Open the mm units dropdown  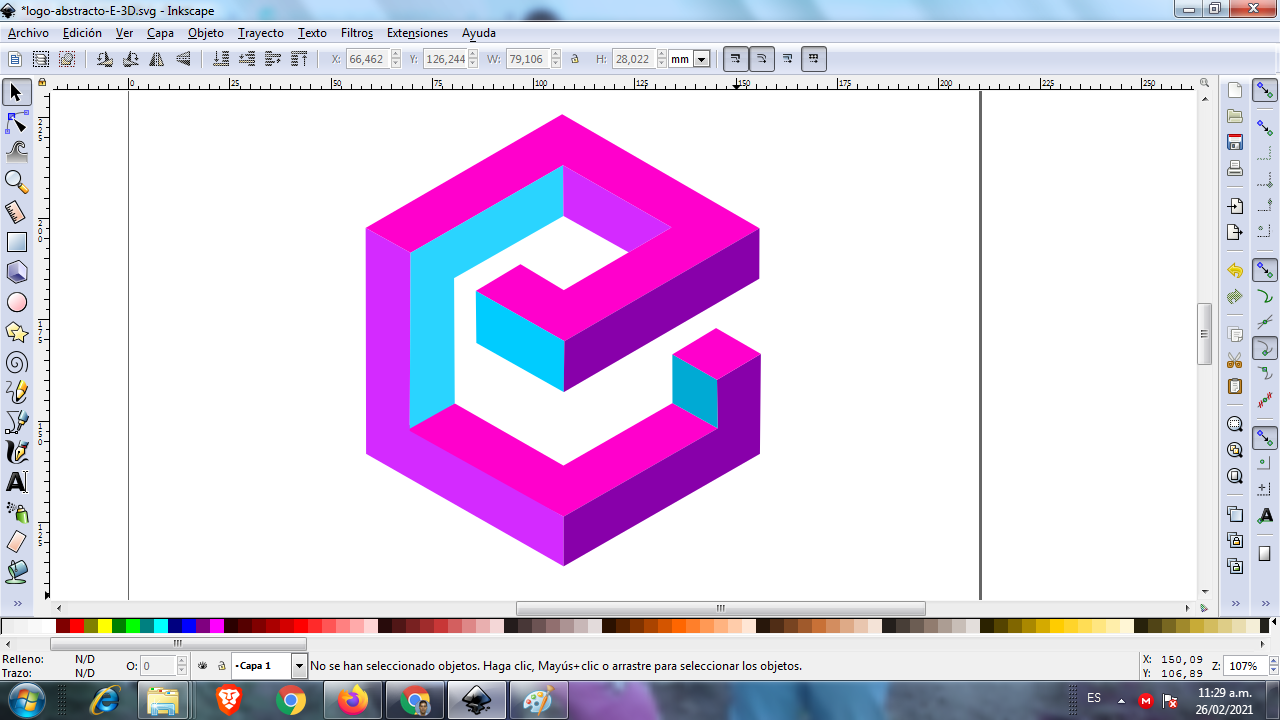[x=702, y=59]
